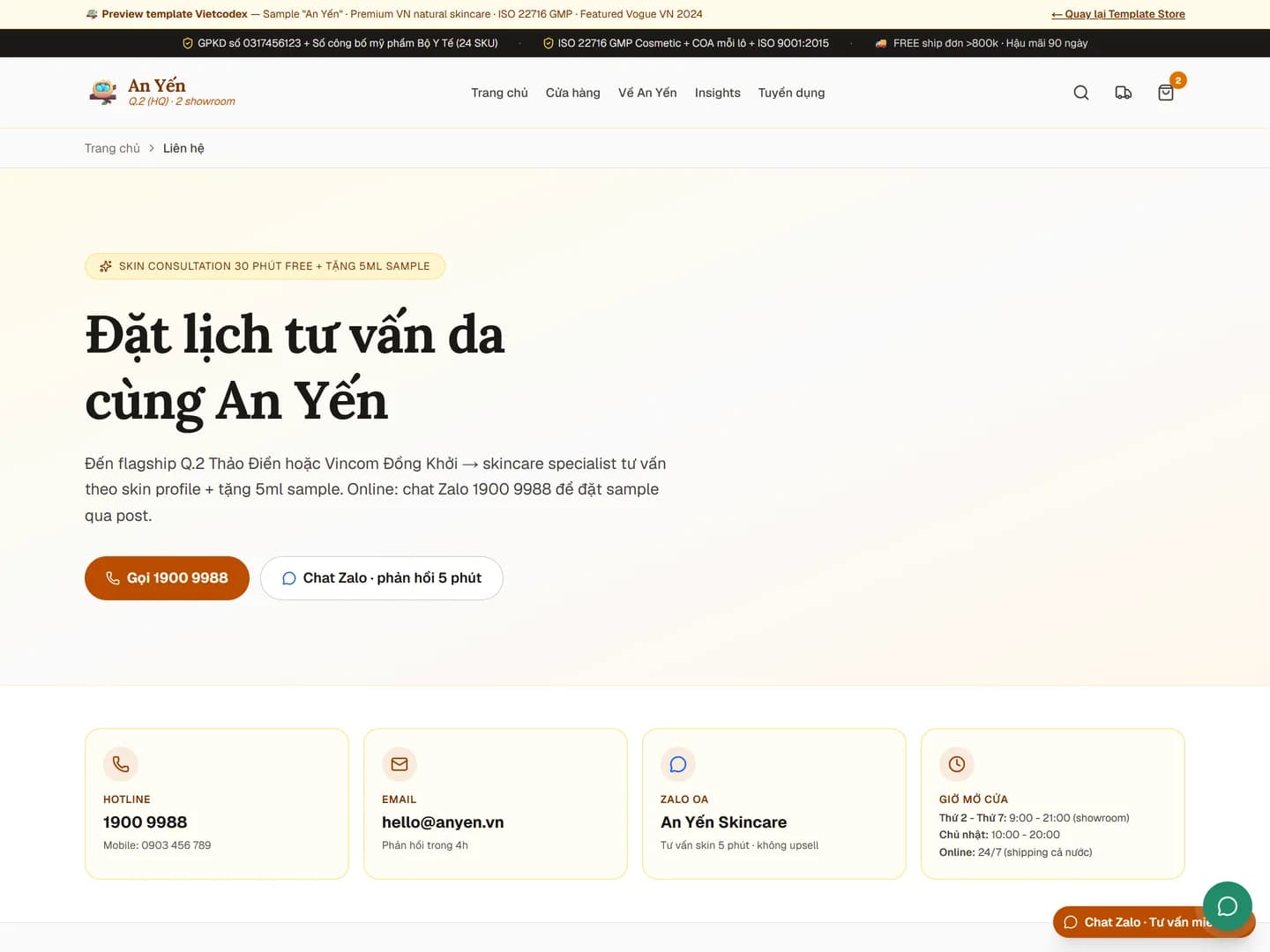
Task: Click the An Yến logo image
Action: [103, 92]
